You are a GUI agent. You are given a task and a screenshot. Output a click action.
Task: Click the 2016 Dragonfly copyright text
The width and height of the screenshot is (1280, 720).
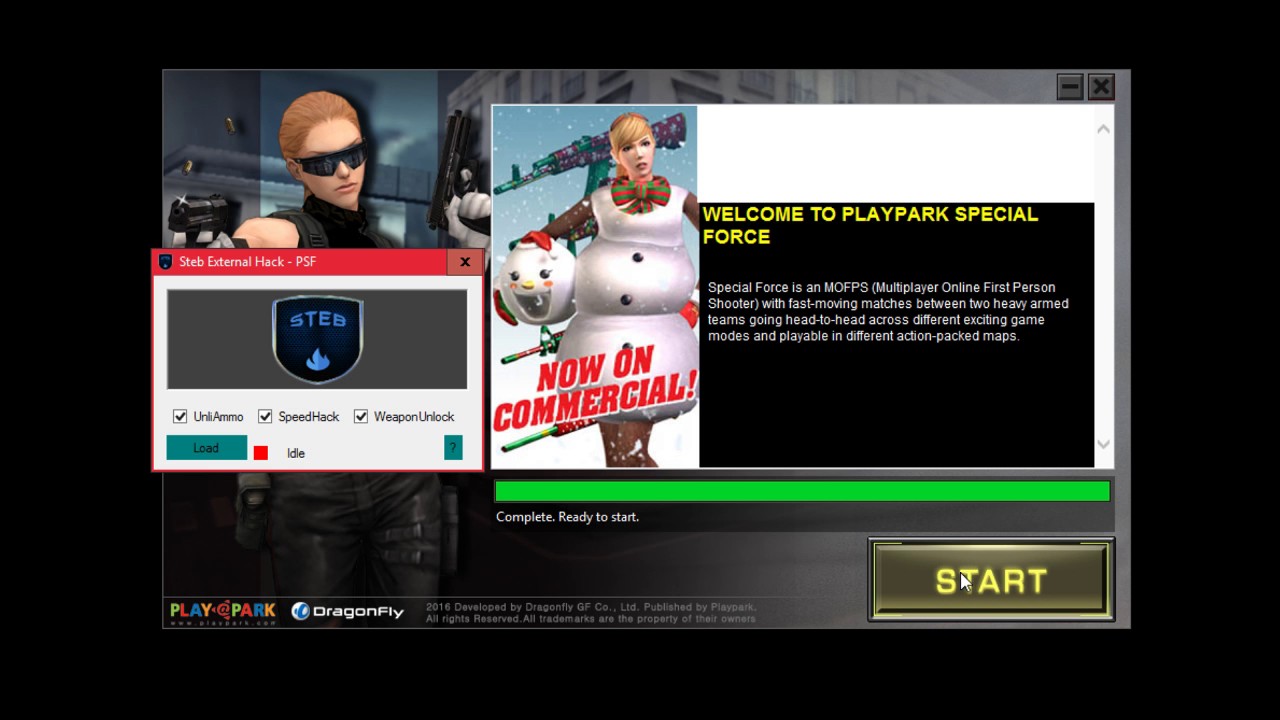point(591,613)
